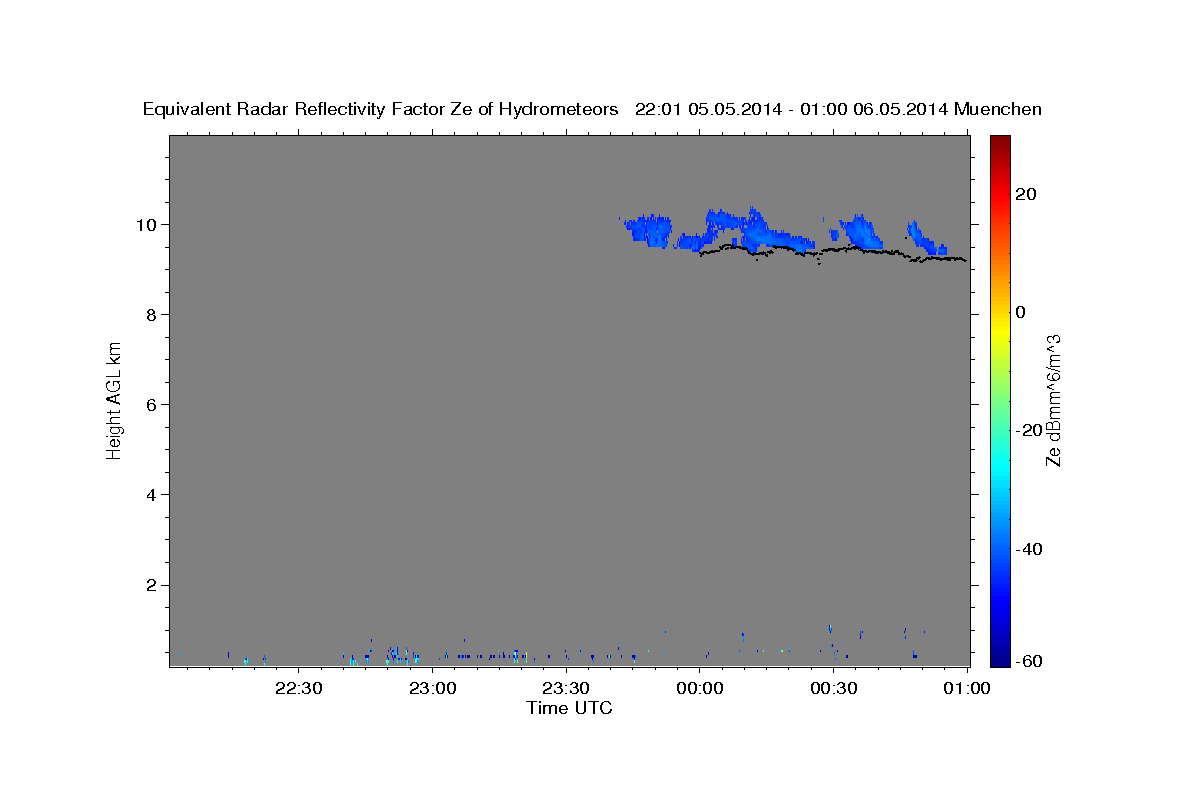
Task: Click the colorbar value -40
Action: 1029,548
